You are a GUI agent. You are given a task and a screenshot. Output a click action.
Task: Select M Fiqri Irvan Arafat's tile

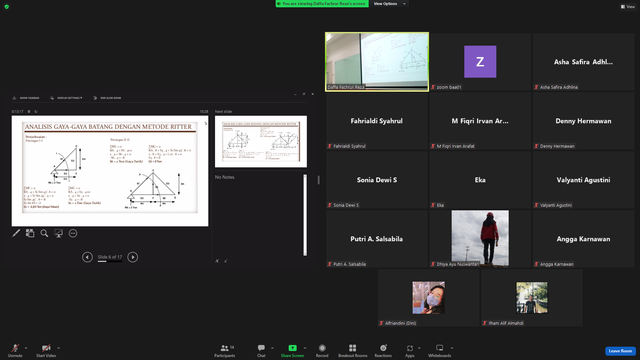[x=480, y=121]
